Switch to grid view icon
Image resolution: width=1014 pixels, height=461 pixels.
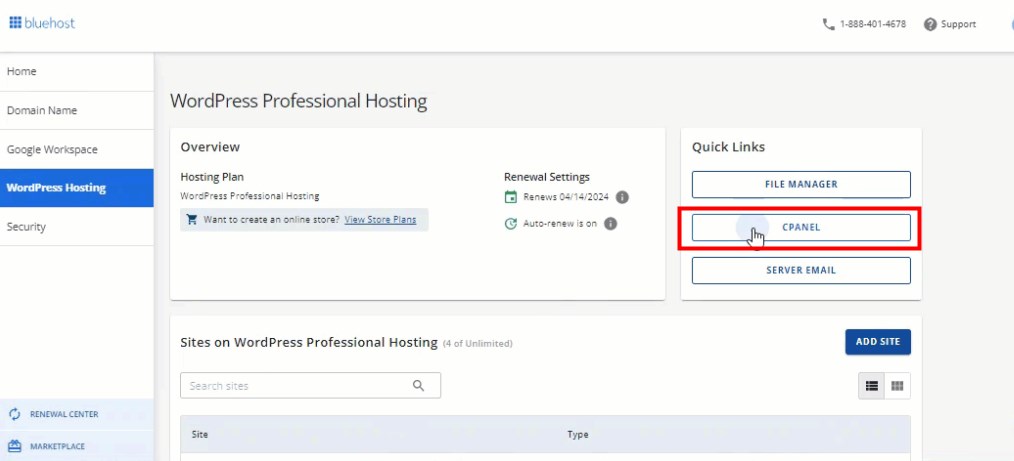[x=897, y=386]
